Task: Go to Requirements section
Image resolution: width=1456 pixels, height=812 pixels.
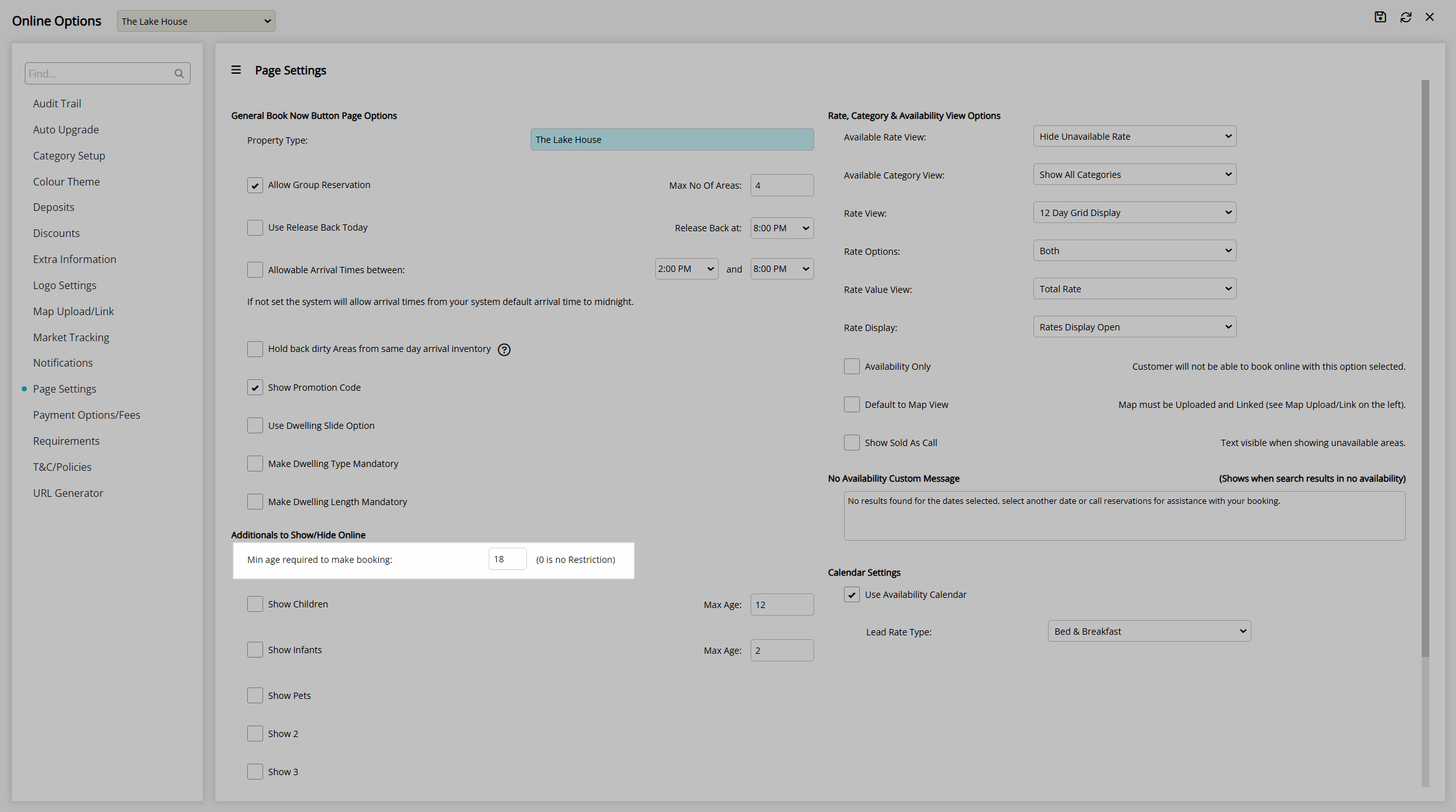Action: pos(67,441)
